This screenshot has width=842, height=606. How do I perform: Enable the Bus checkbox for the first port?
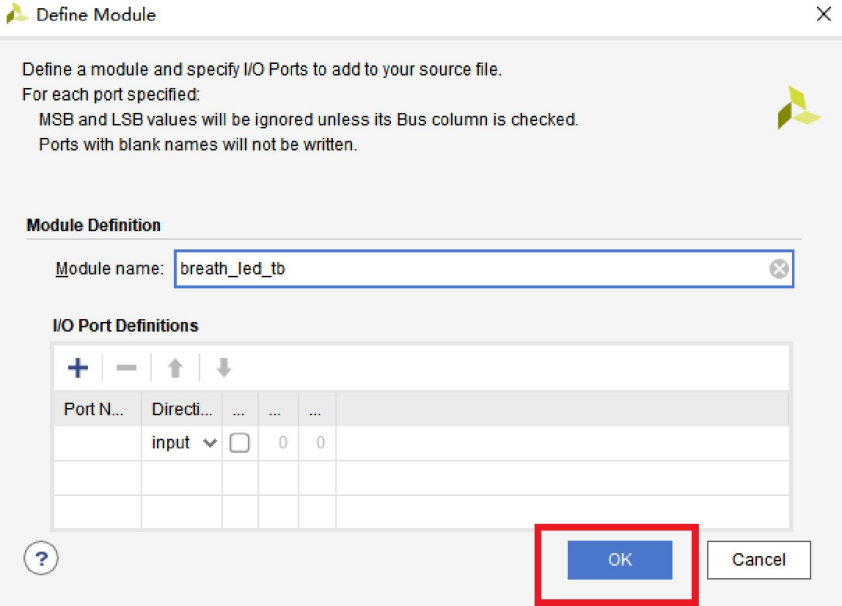[240, 443]
